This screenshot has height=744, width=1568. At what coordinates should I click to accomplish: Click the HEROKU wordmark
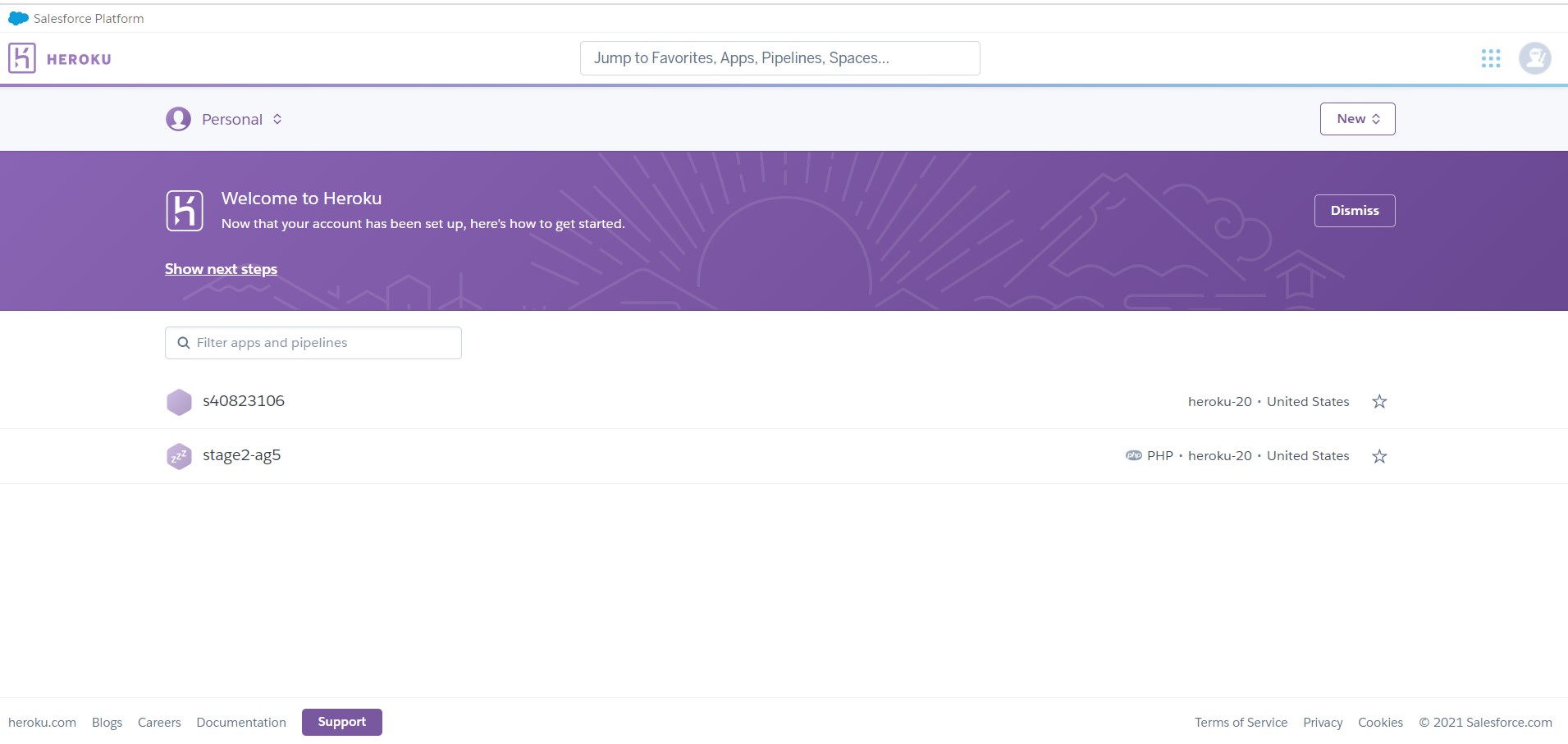[79, 59]
